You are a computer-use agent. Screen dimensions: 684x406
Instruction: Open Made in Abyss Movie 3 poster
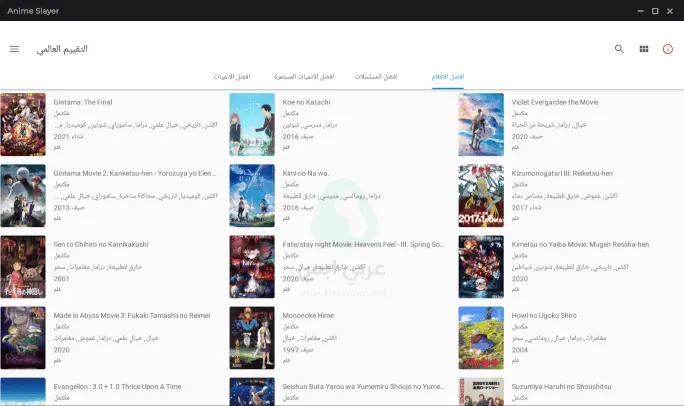[x=23, y=338]
